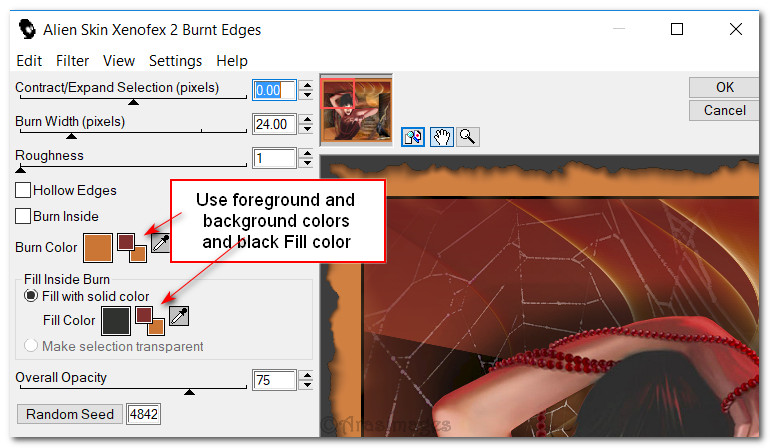Screen dimensions: 770x448
Task: Decrease Overall Opacity value
Action: [307, 385]
